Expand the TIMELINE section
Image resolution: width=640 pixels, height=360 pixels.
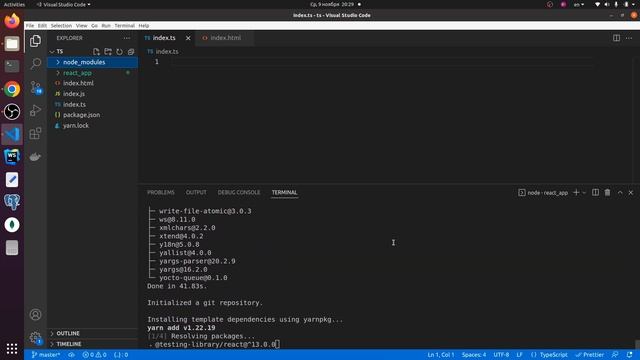[93, 344]
